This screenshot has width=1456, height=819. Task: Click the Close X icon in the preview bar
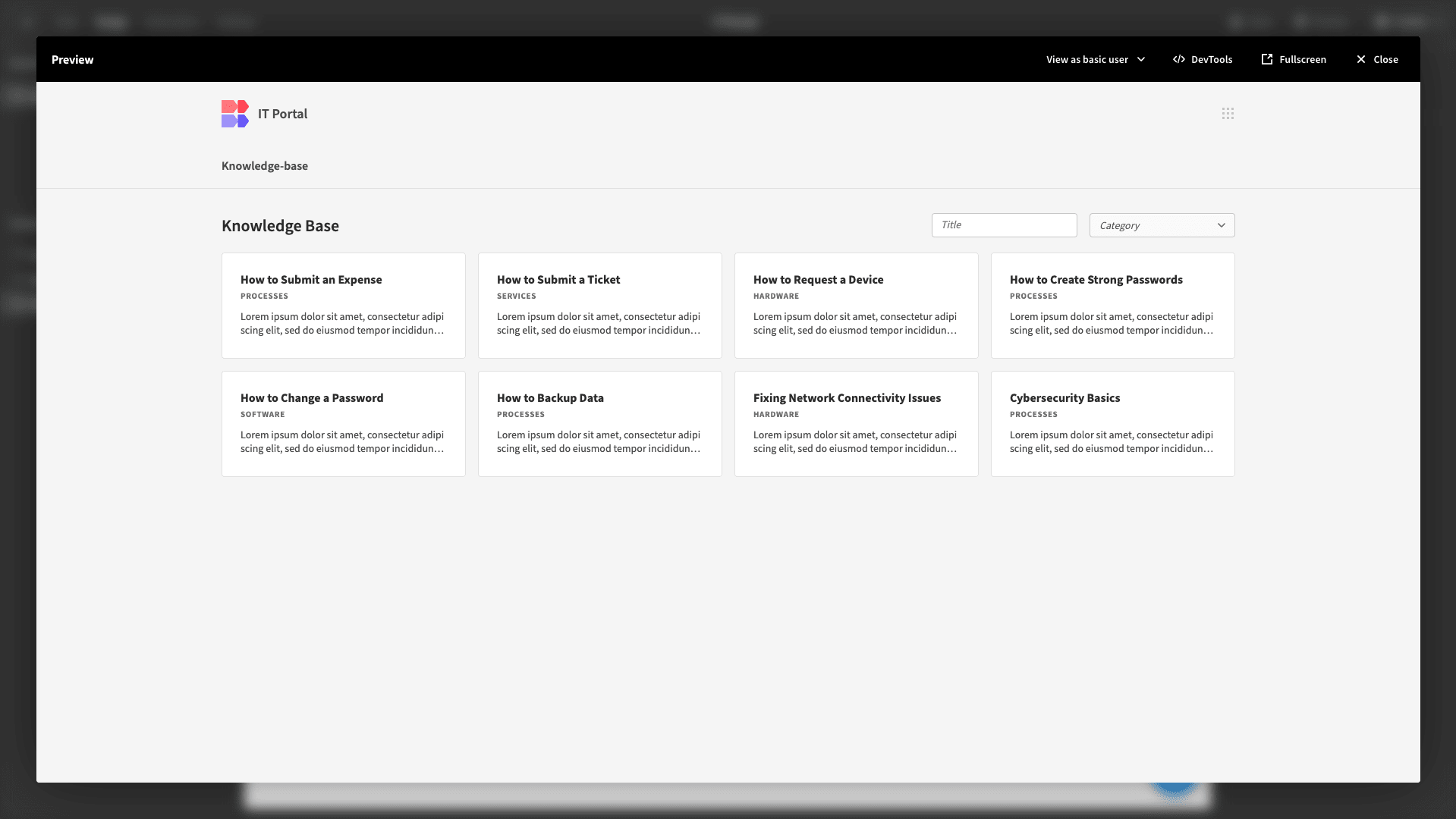coord(1361,59)
